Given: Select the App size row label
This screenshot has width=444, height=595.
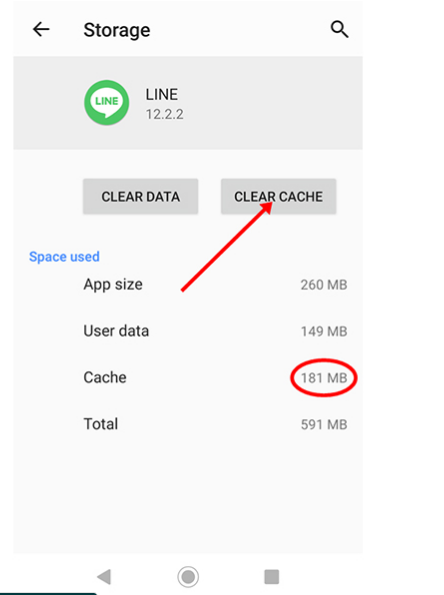Looking at the screenshot, I should click(113, 285).
